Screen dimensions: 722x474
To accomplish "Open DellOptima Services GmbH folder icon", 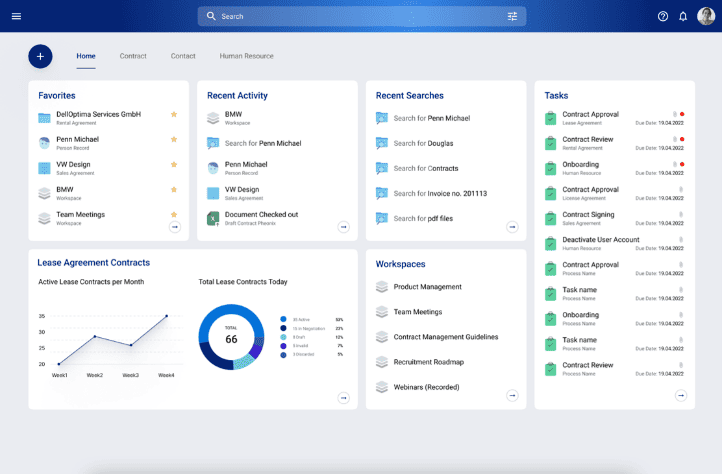I will point(44,118).
